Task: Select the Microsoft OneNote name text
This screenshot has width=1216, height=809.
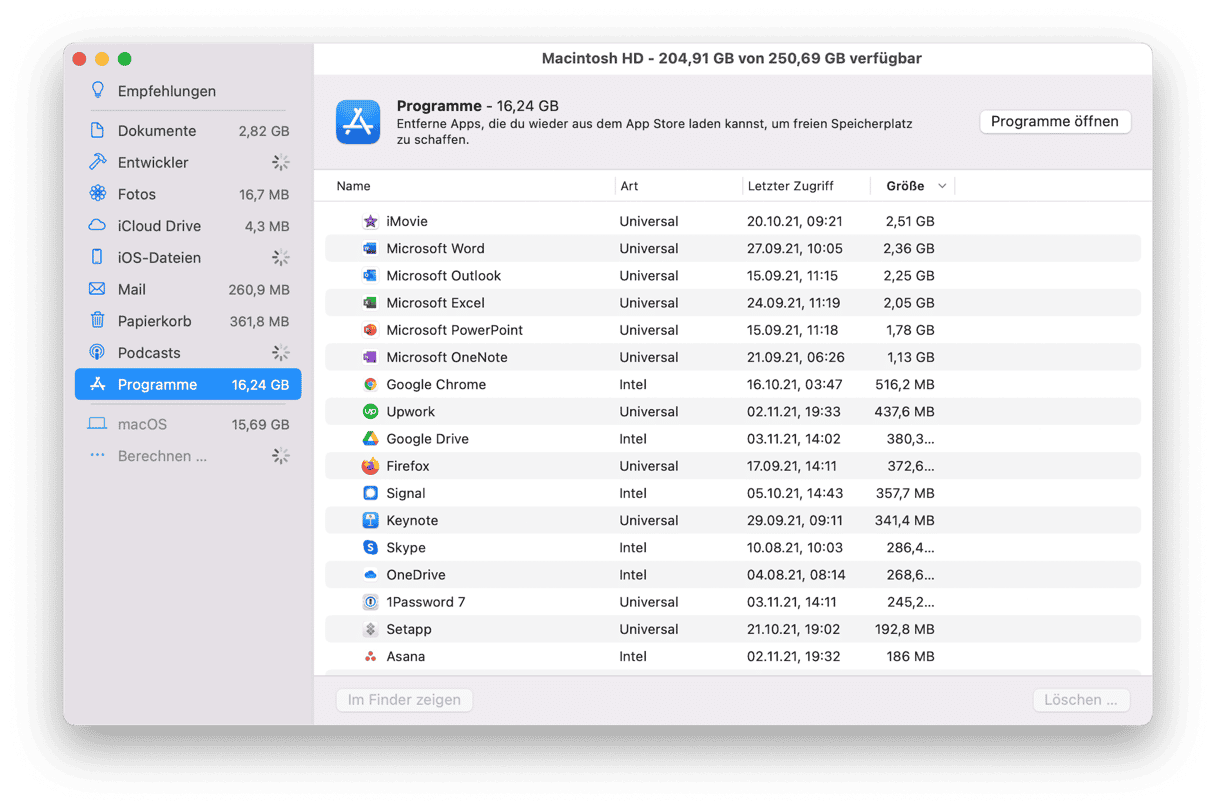Action: click(447, 357)
